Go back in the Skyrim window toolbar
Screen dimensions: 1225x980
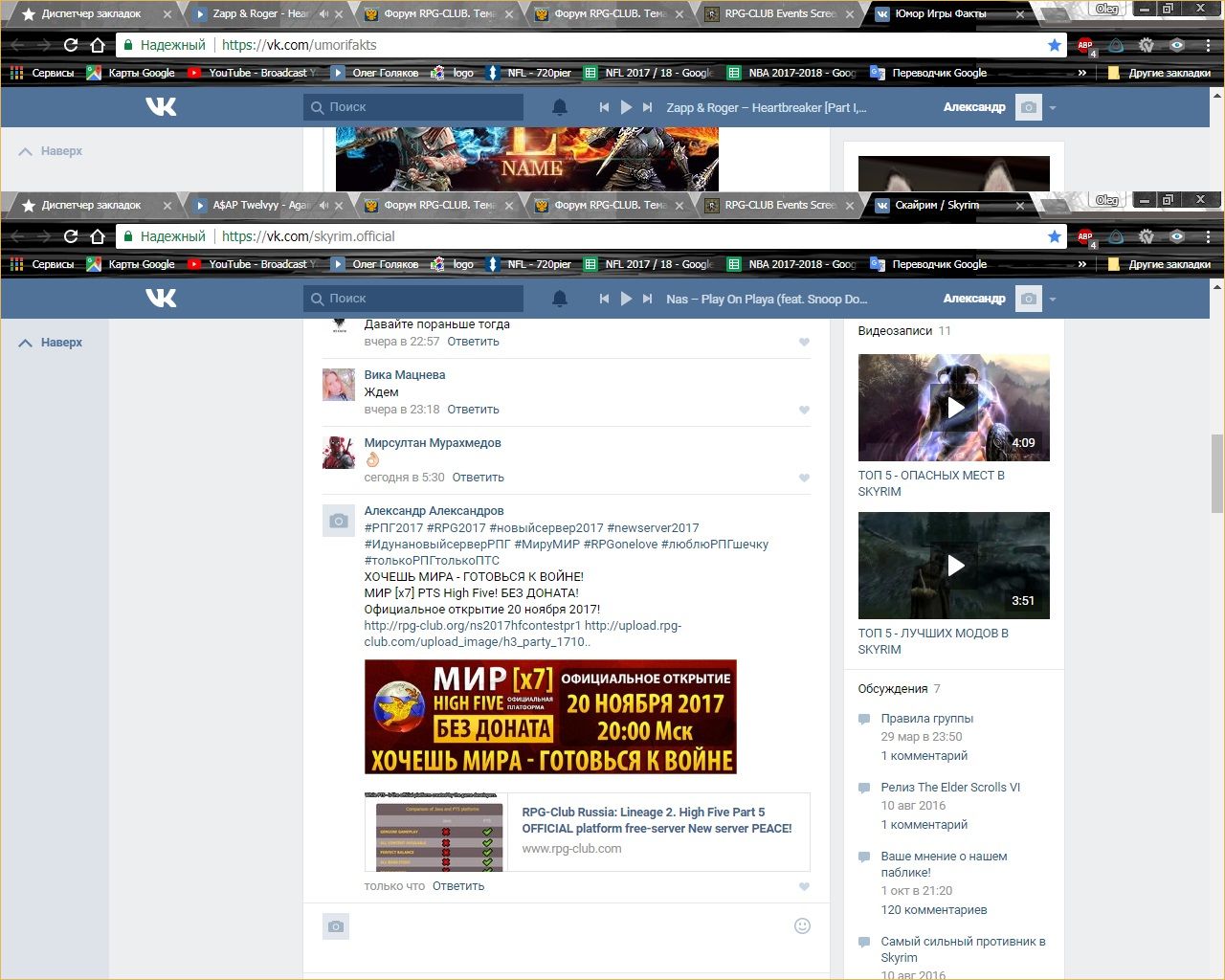pos(17,236)
